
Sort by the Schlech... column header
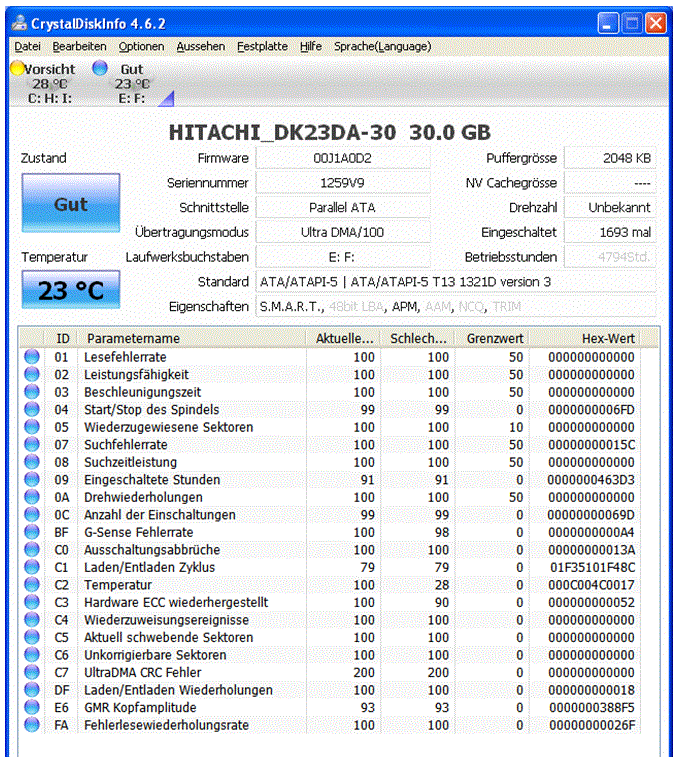click(x=418, y=338)
